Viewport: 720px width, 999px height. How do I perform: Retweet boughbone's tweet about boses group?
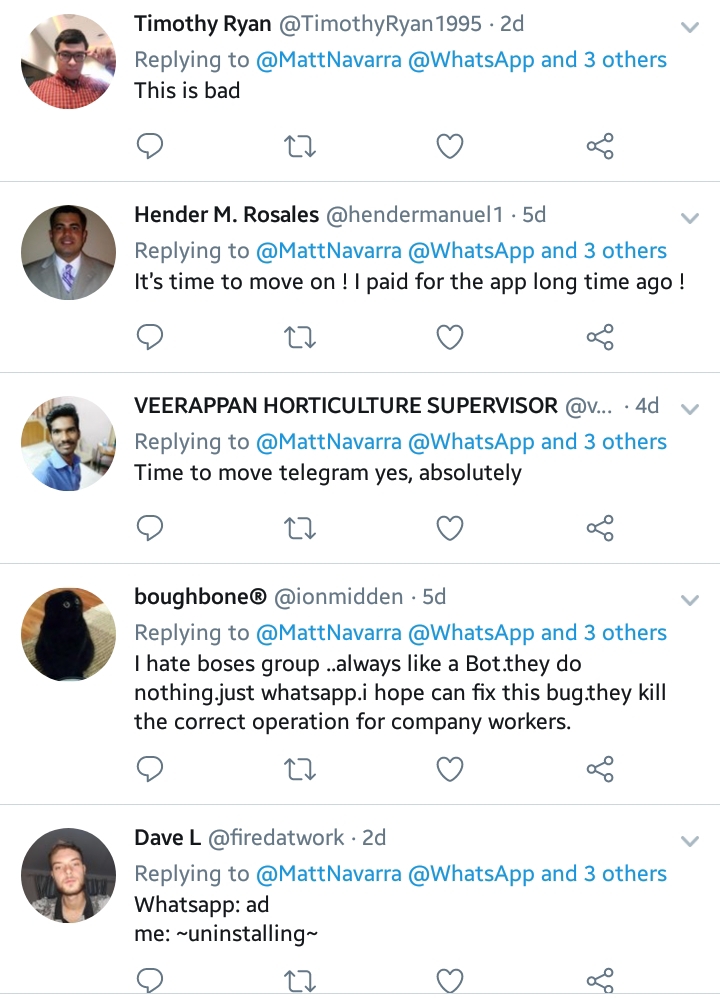pos(300,768)
